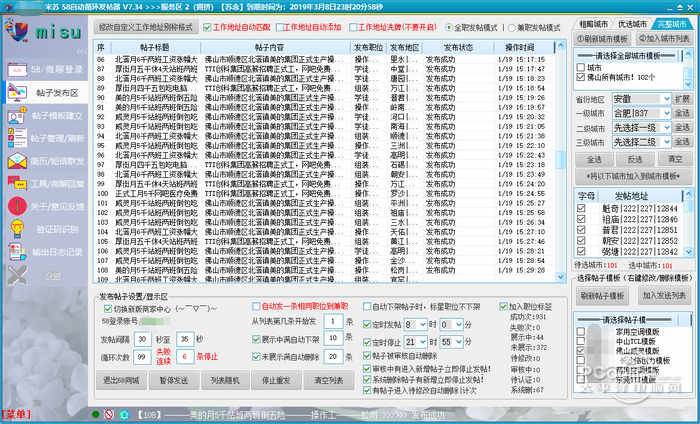The width and height of the screenshot is (700, 424).
Task: Open the 验证码识别 lightbulb icon
Action: click(x=17, y=229)
